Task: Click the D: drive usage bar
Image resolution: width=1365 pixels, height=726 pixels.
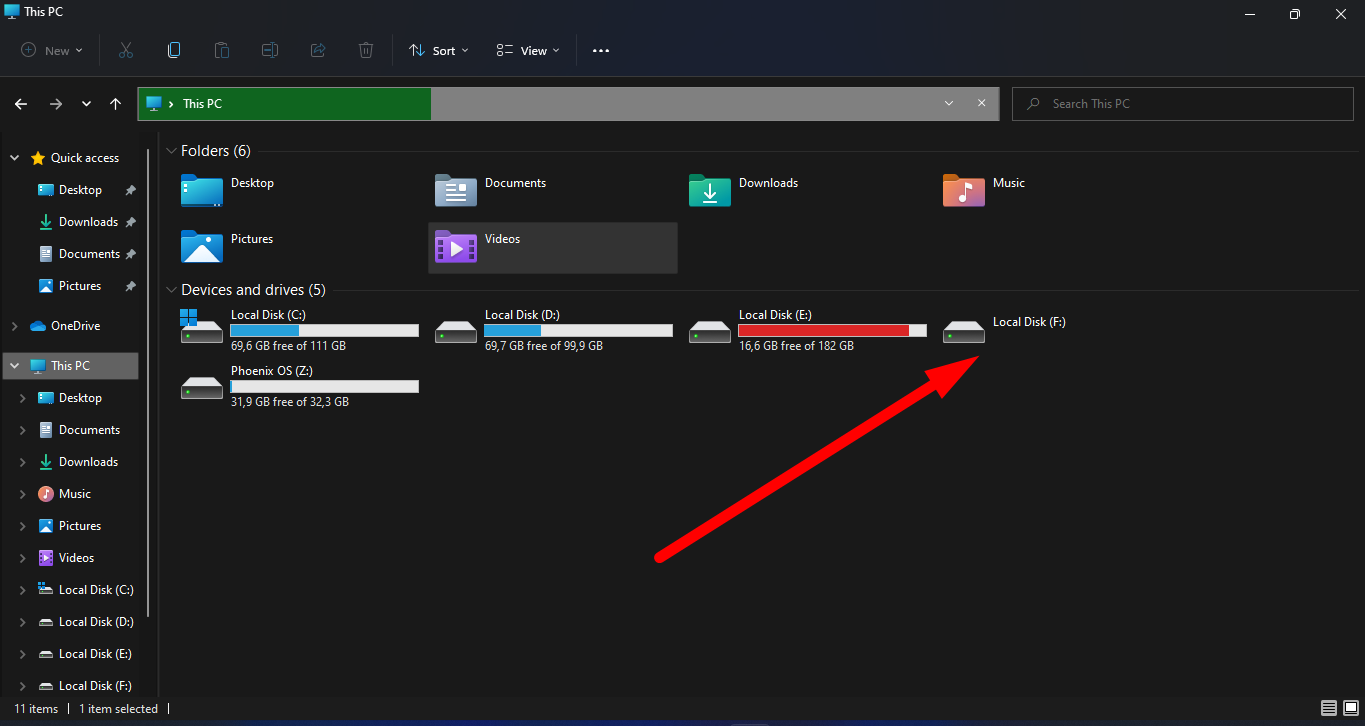Action: click(x=579, y=330)
